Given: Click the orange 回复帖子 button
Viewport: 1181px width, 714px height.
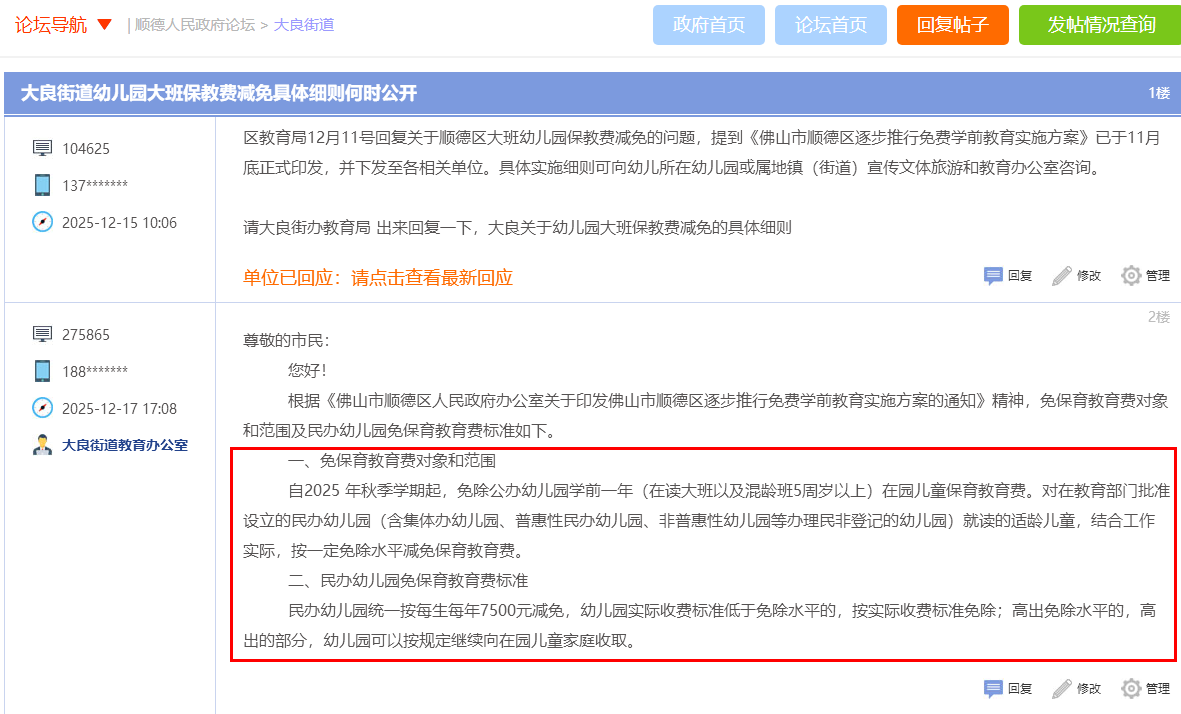Looking at the screenshot, I should [x=952, y=25].
